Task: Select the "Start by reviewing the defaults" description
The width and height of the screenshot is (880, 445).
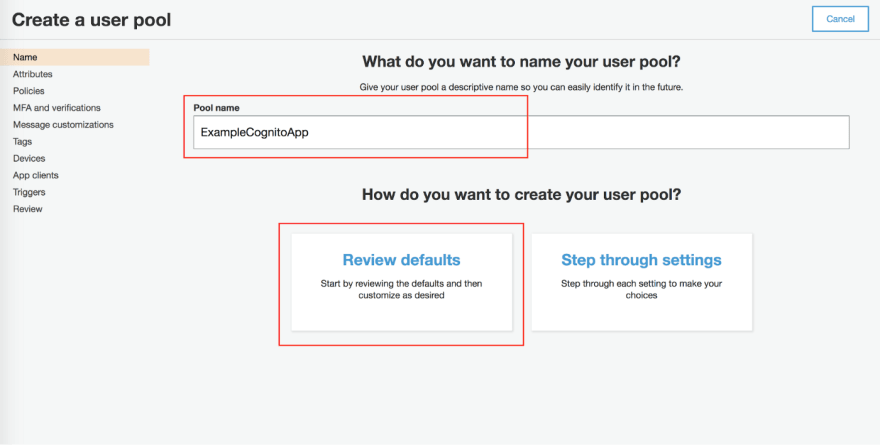Action: [x=401, y=289]
